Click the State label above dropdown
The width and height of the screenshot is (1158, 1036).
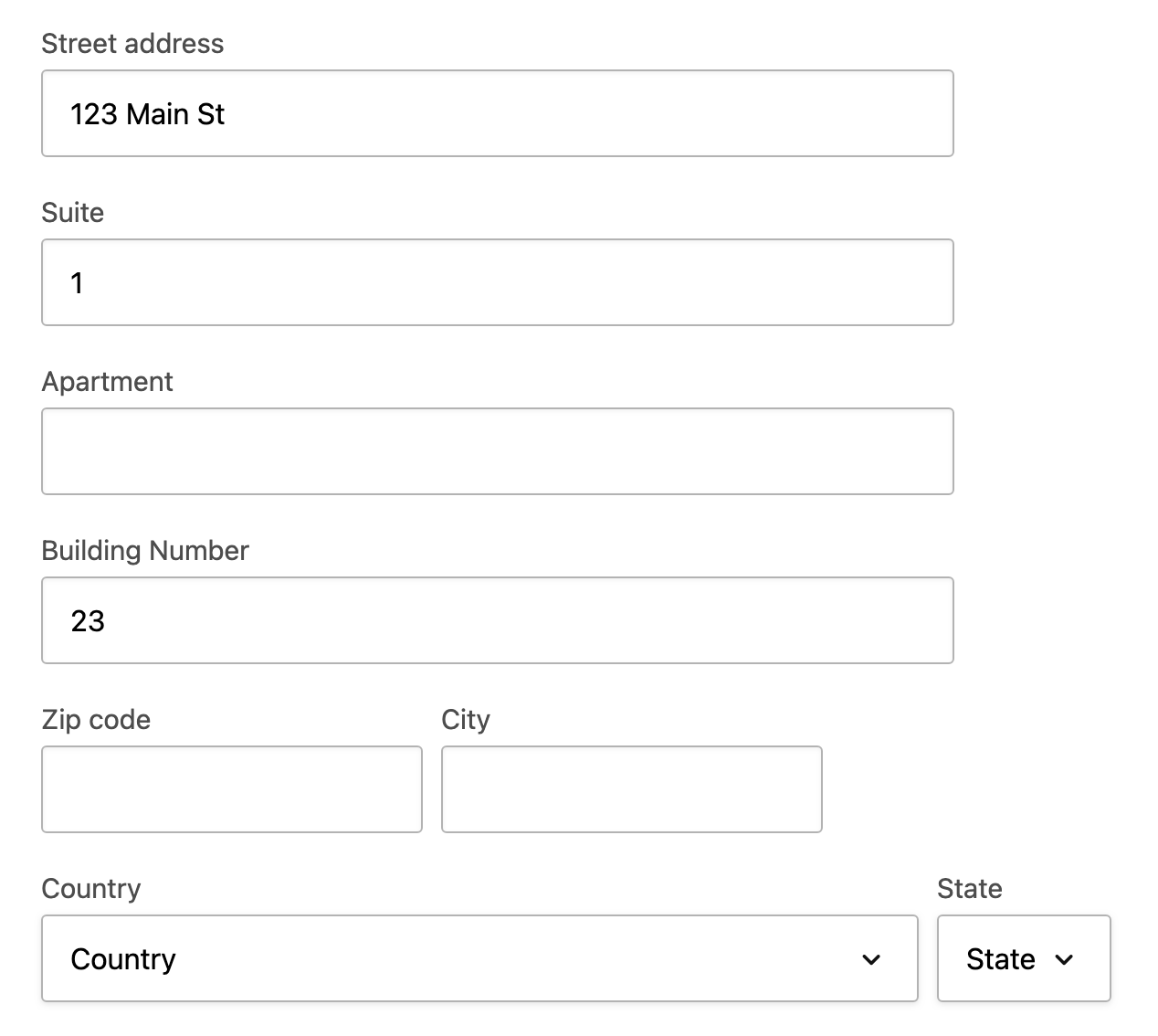pyautogui.click(x=969, y=889)
